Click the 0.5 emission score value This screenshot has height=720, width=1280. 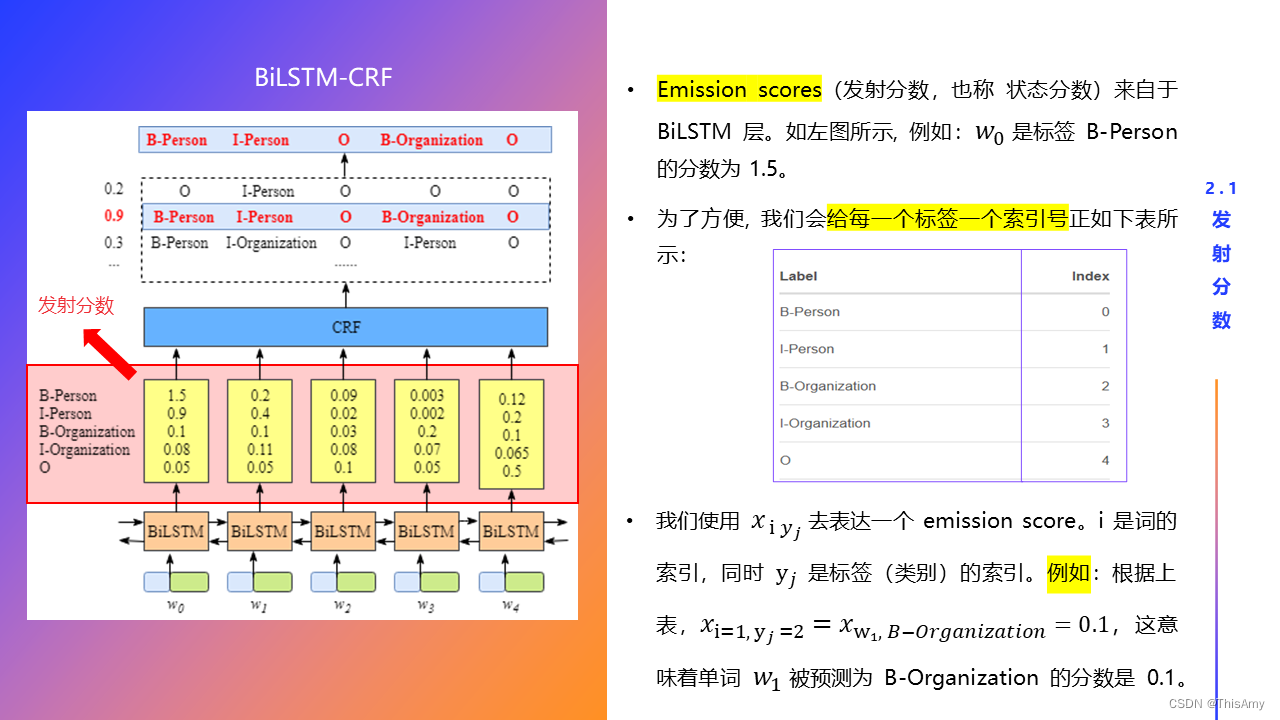point(511,472)
